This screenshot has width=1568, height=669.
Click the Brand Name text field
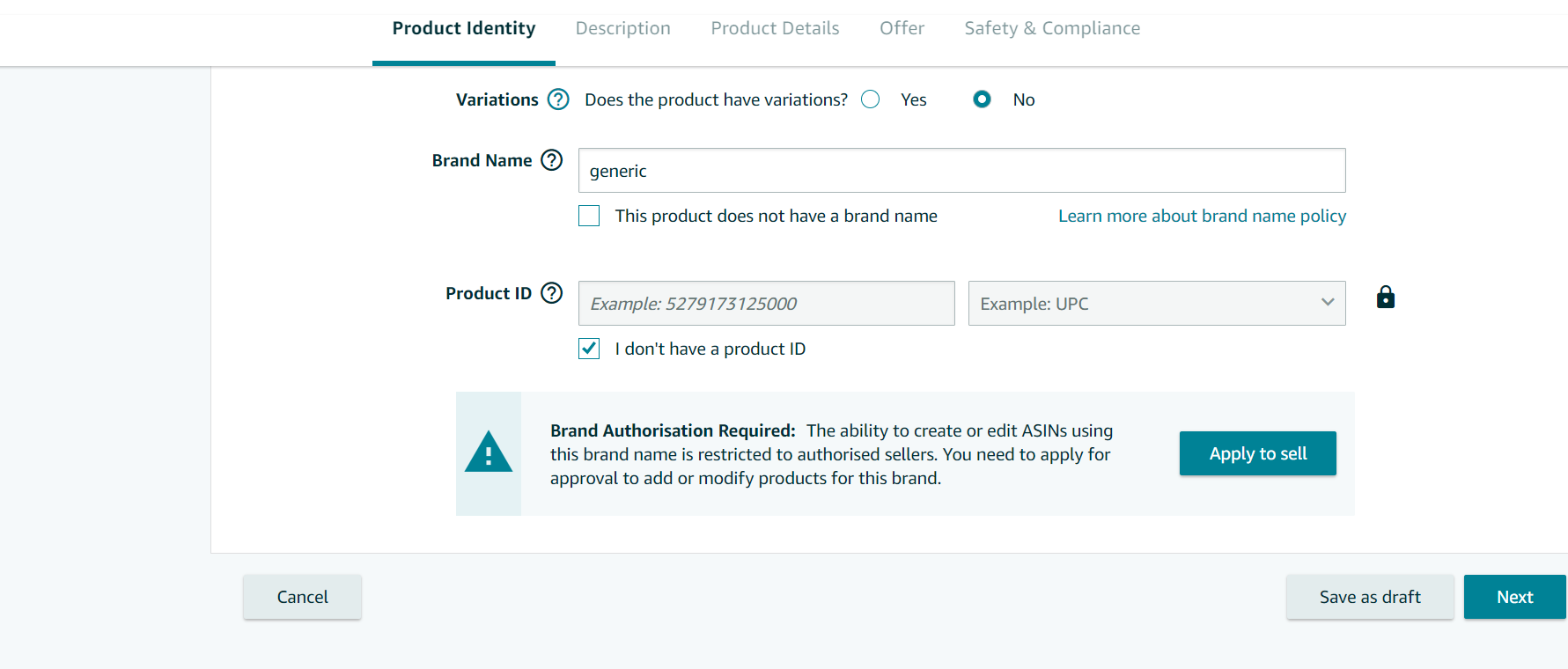click(x=962, y=171)
